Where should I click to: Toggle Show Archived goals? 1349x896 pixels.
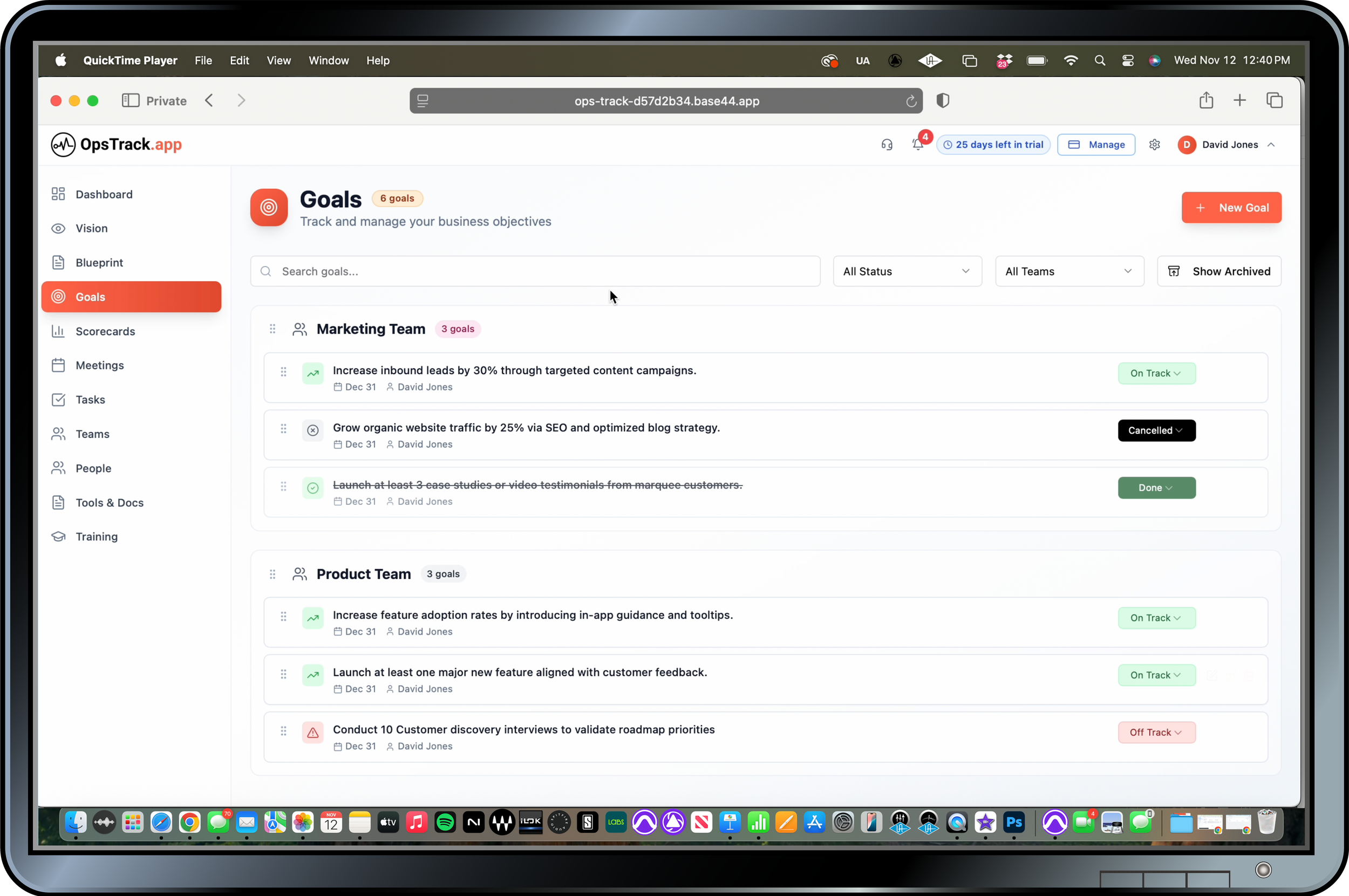click(x=1218, y=271)
